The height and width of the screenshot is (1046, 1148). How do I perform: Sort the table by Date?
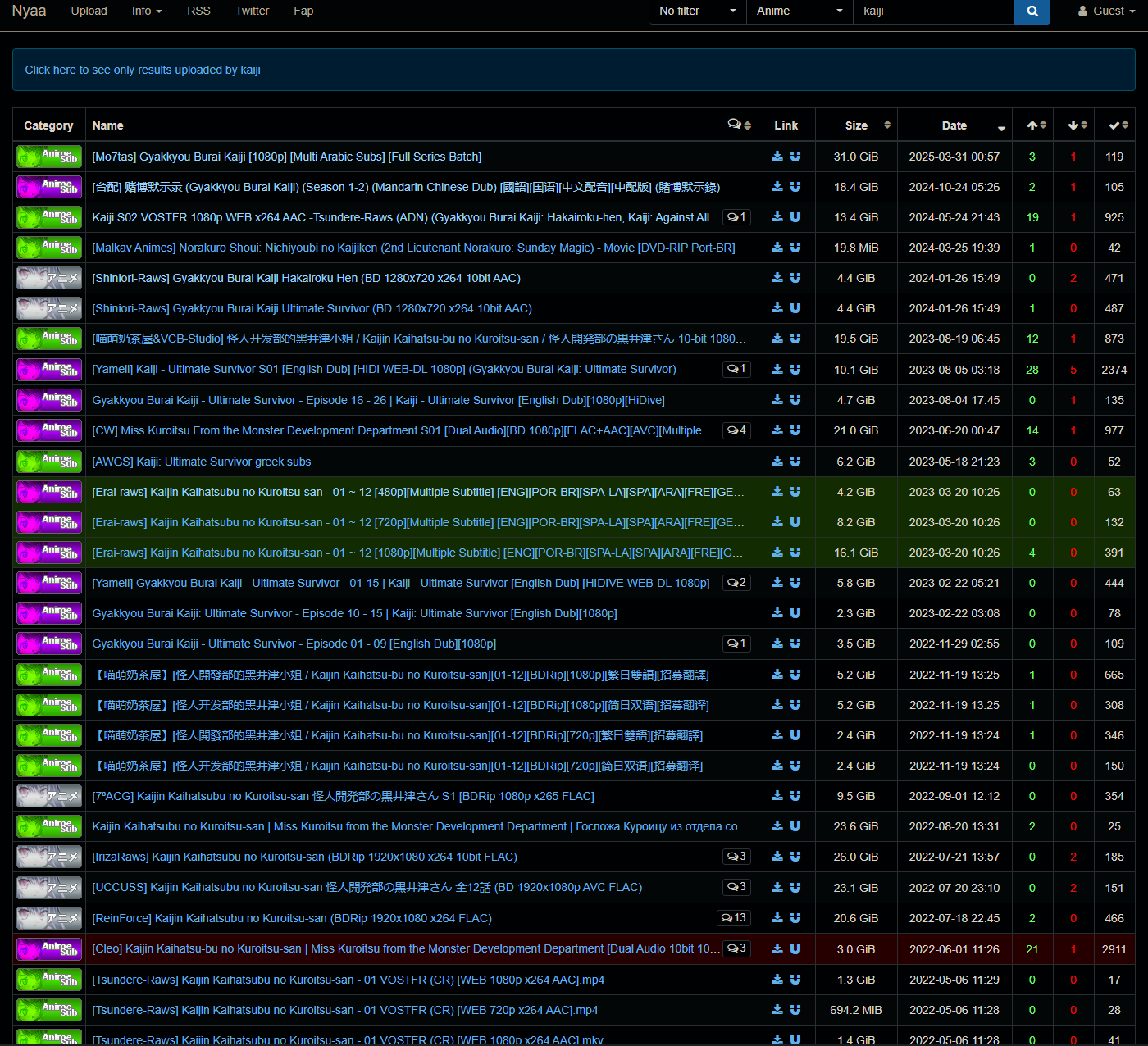(955, 125)
